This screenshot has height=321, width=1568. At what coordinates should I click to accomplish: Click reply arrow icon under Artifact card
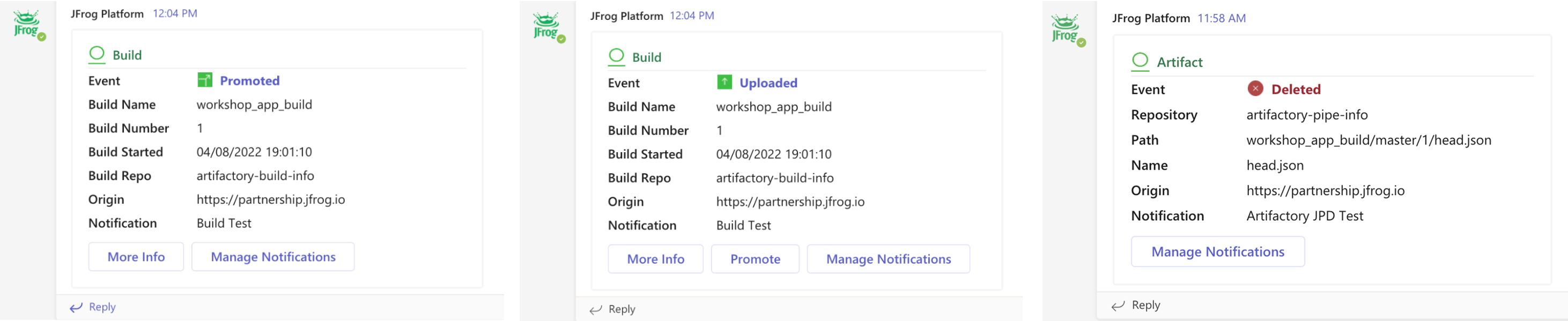tap(1118, 306)
